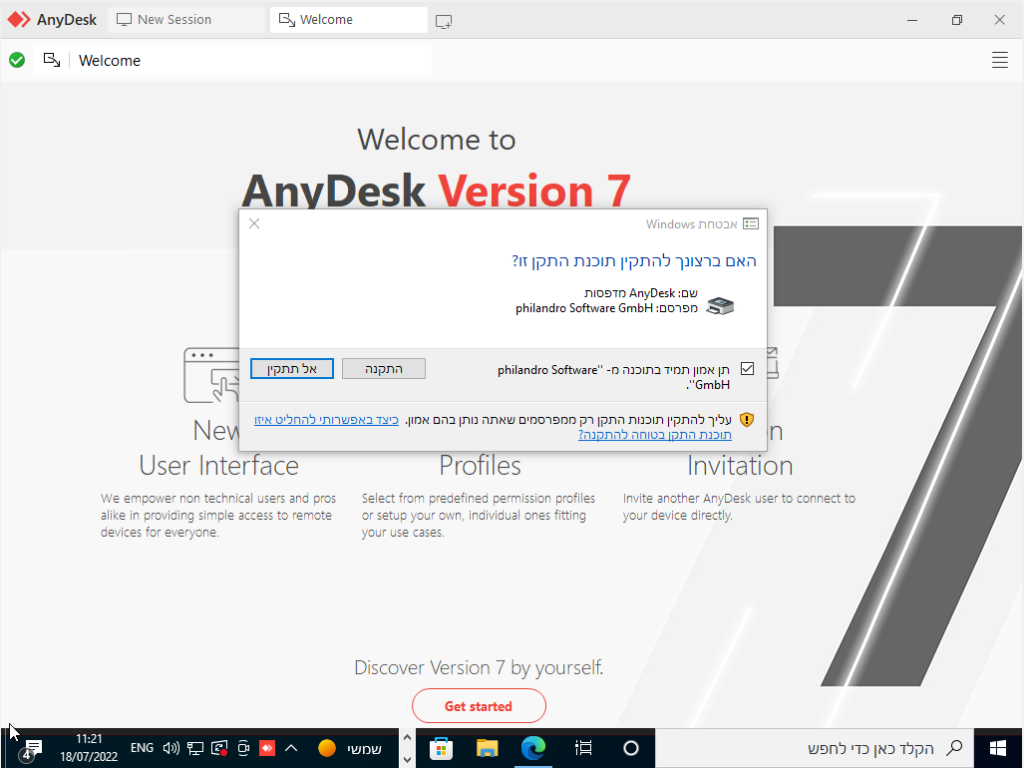Screen dimensions: 1024x768
Task: Click the אל תתקין (Don't install) button
Action: click(x=292, y=368)
